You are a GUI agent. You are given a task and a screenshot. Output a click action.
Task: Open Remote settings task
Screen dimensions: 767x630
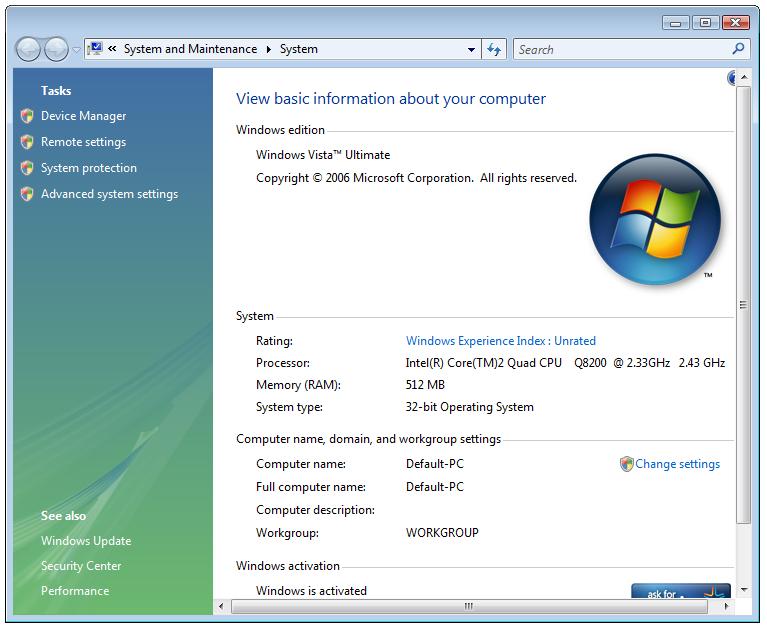pyautogui.click(x=83, y=142)
